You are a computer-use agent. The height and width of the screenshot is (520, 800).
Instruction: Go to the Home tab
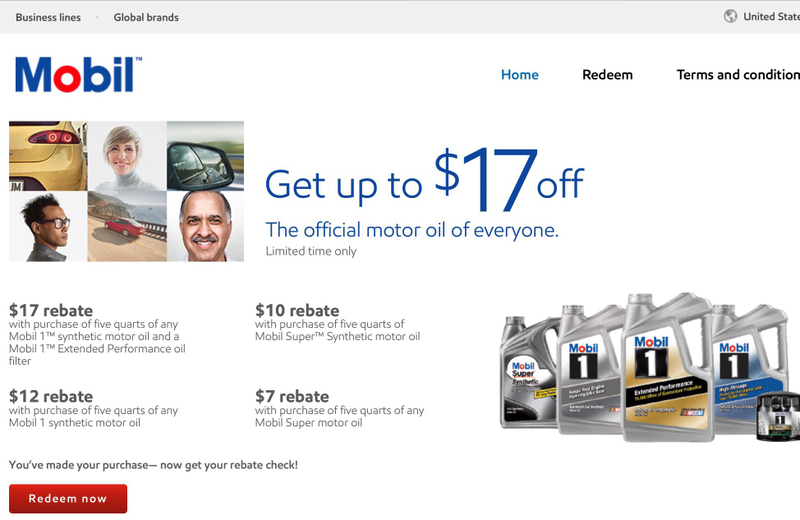pyautogui.click(x=519, y=75)
